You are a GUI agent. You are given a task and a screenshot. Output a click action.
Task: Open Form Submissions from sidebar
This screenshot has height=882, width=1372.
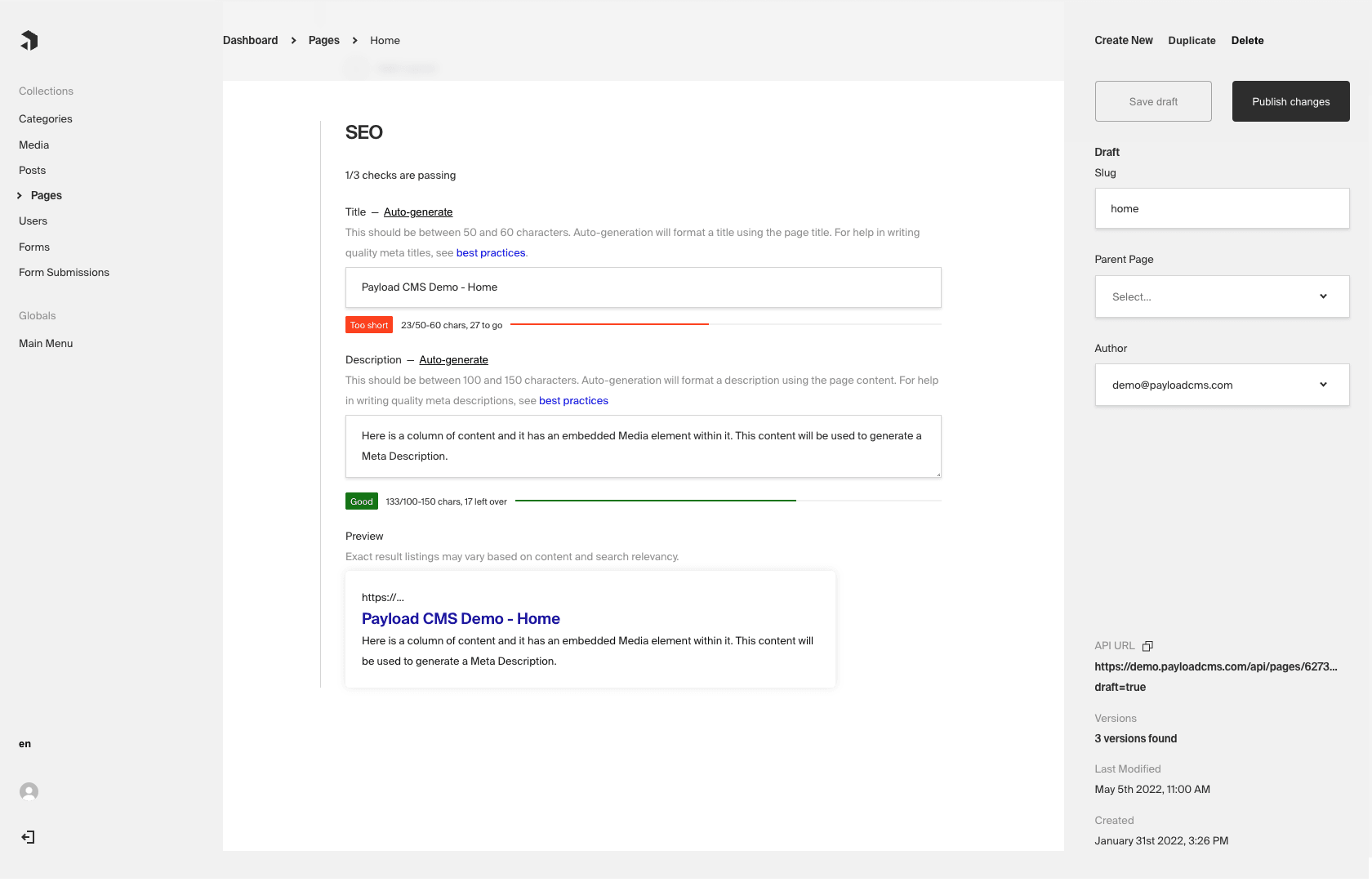coord(64,272)
